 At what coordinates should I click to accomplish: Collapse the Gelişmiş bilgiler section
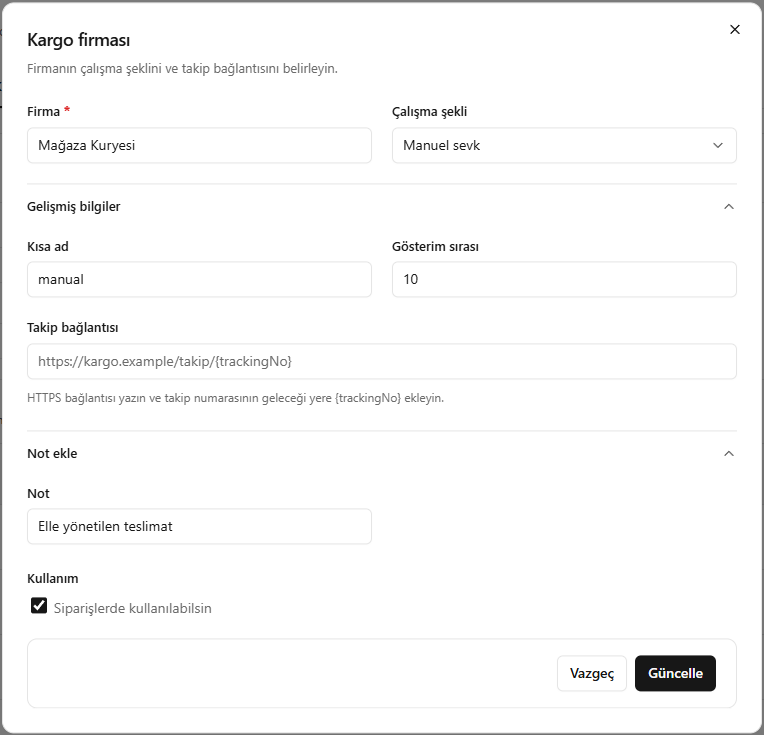[728, 207]
